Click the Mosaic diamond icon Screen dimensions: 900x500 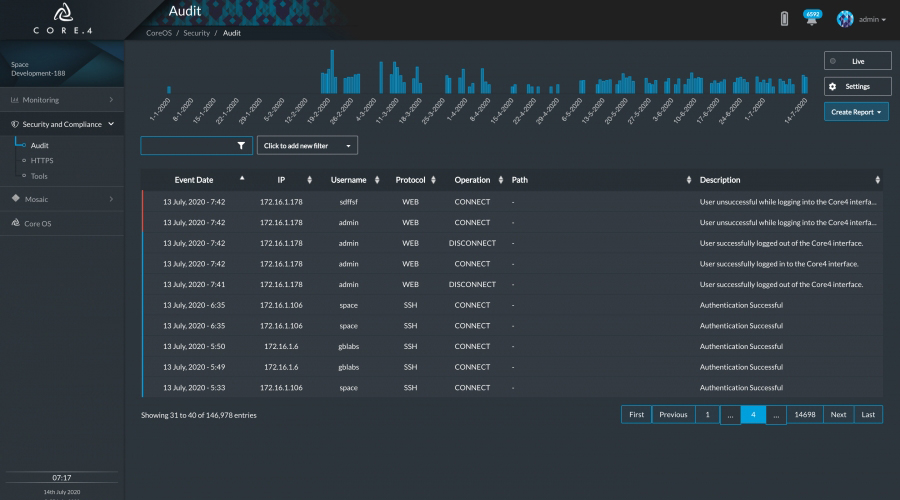coord(15,199)
